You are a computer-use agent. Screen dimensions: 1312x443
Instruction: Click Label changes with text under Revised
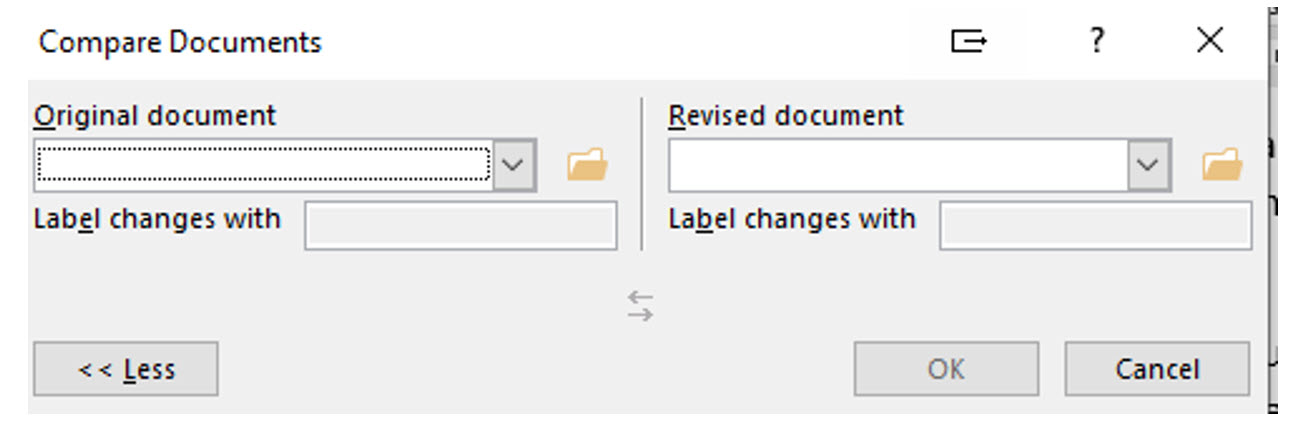pyautogui.click(x=792, y=218)
